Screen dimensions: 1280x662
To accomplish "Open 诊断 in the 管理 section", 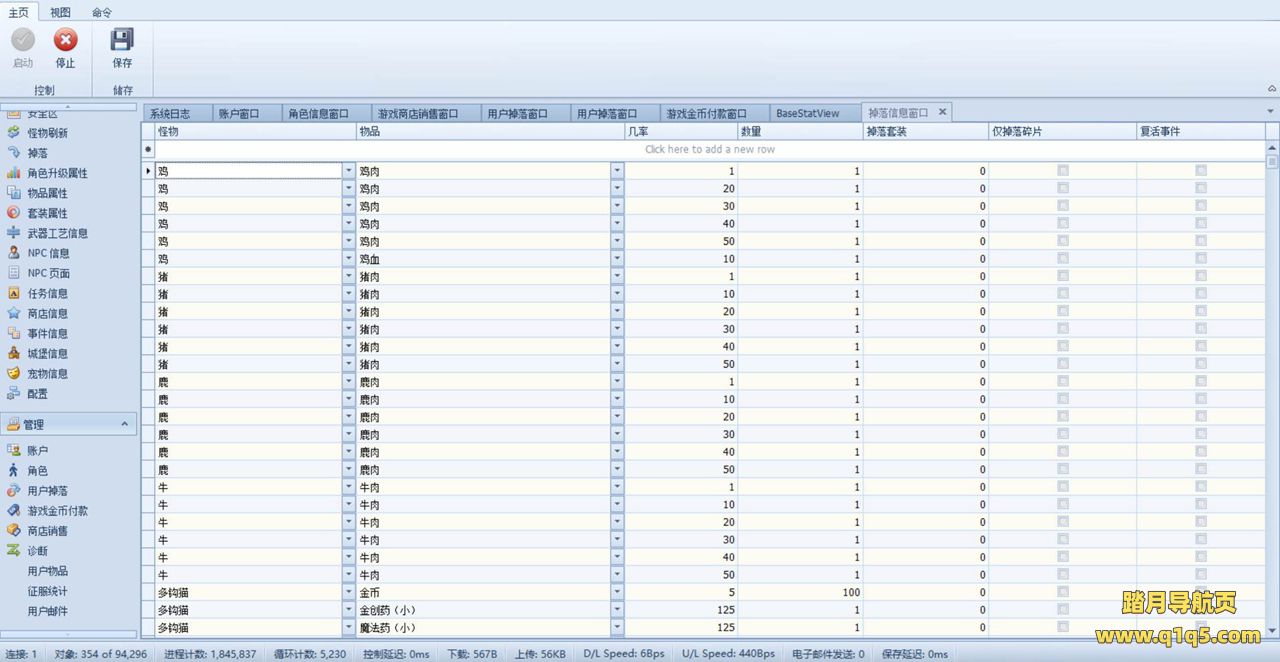I will 37,551.
